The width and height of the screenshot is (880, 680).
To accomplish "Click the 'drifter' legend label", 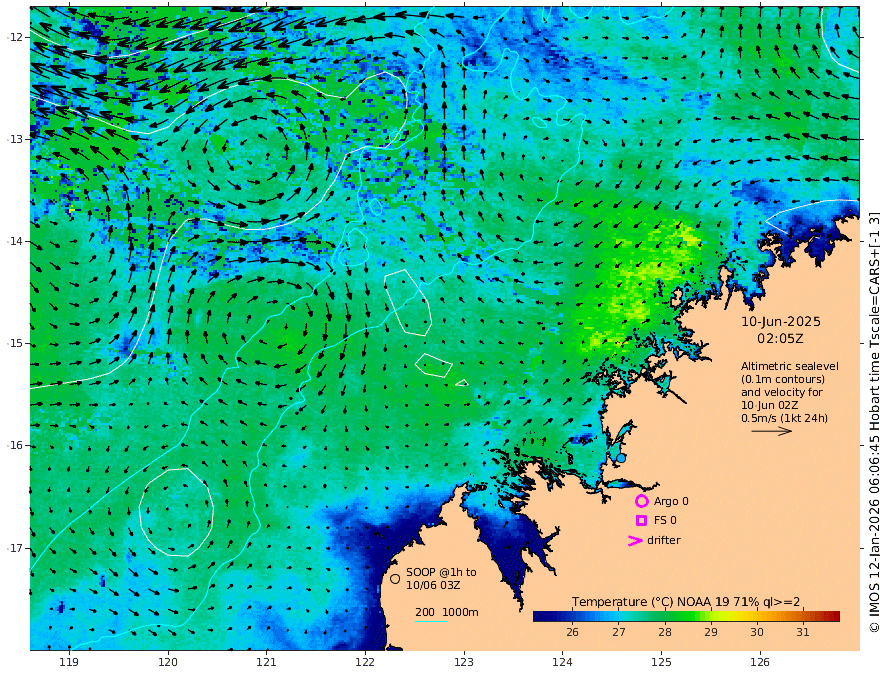I will point(663,540).
